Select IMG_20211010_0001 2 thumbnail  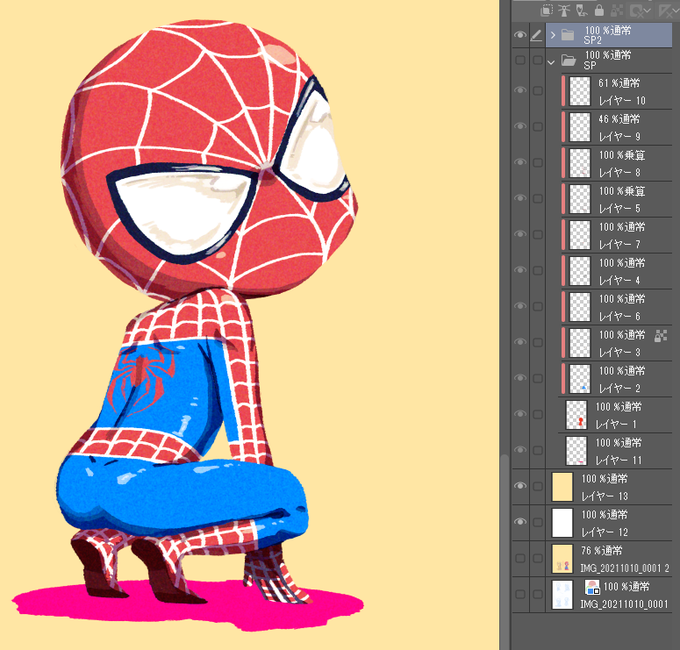coord(562,559)
